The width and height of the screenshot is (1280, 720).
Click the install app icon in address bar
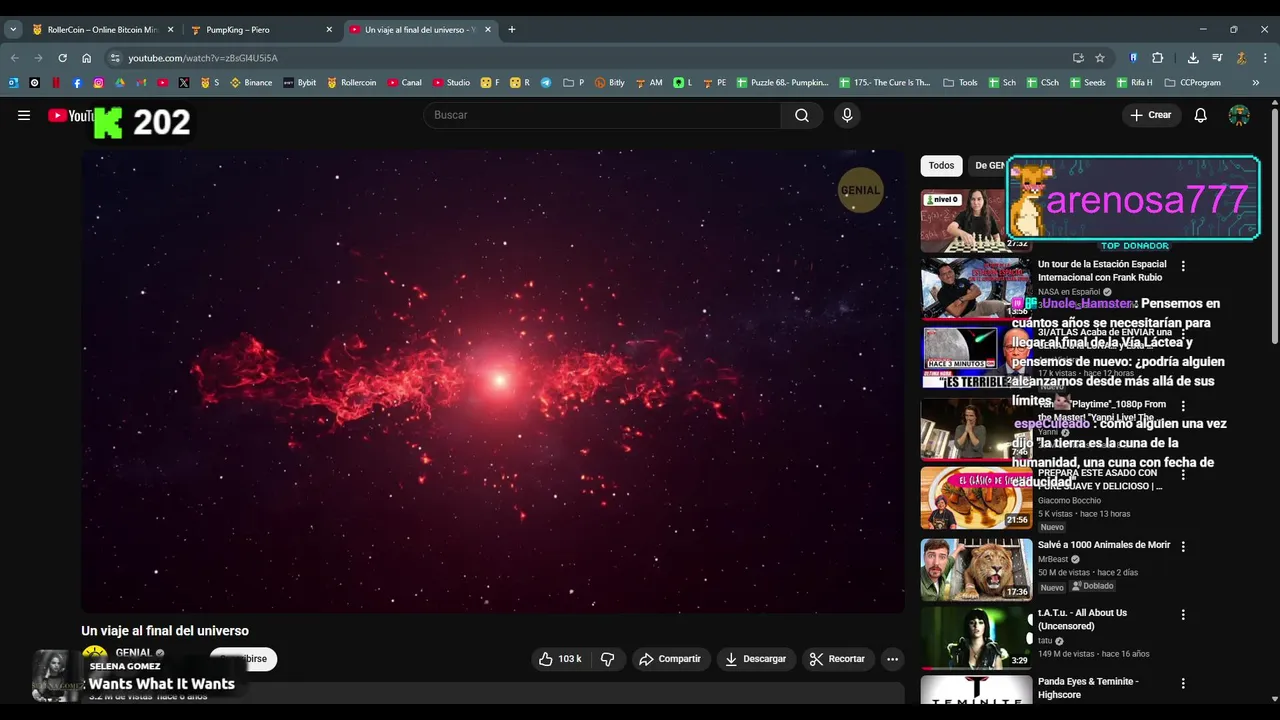click(1078, 58)
